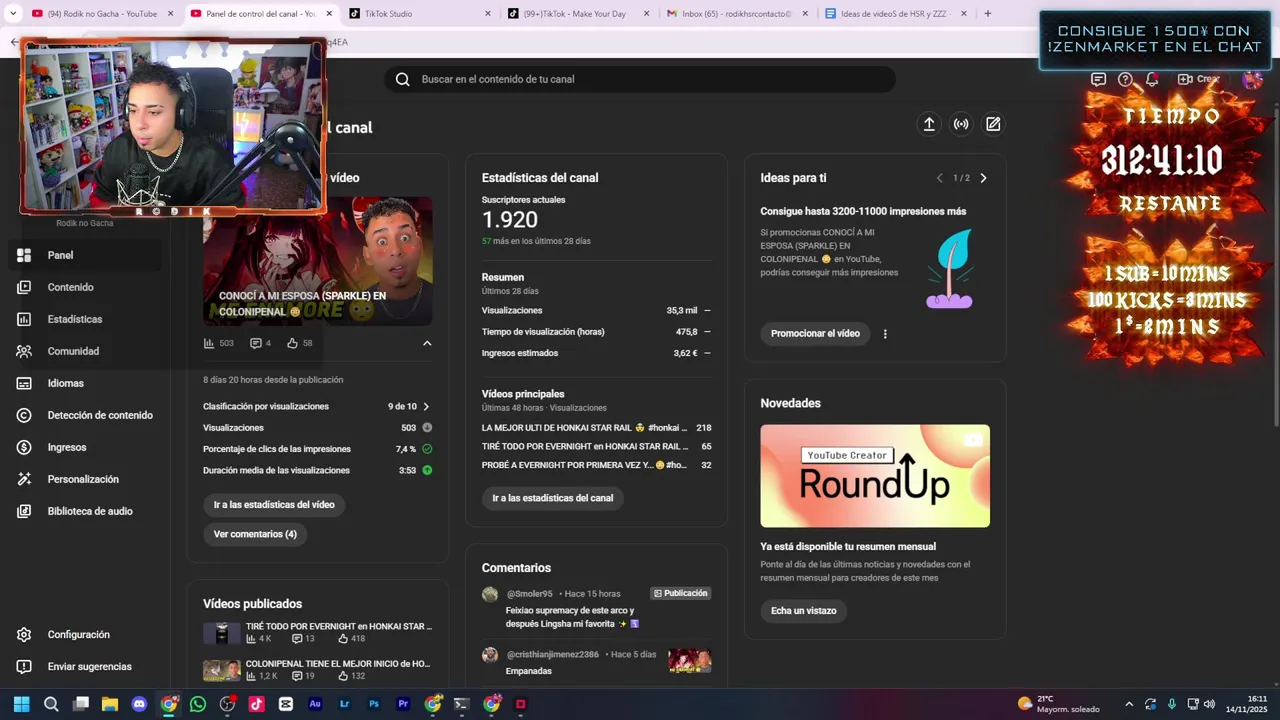Image resolution: width=1280 pixels, height=720 pixels.
Task: Click the go live broadcast icon
Action: pyautogui.click(x=961, y=124)
